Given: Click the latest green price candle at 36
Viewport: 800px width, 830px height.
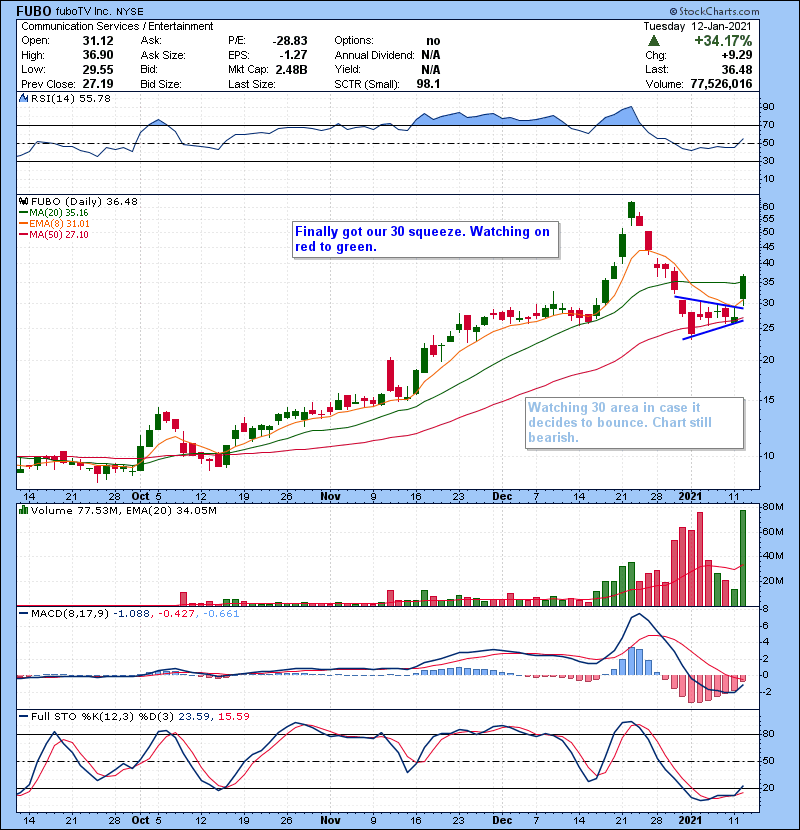Looking at the screenshot, I should click(743, 287).
